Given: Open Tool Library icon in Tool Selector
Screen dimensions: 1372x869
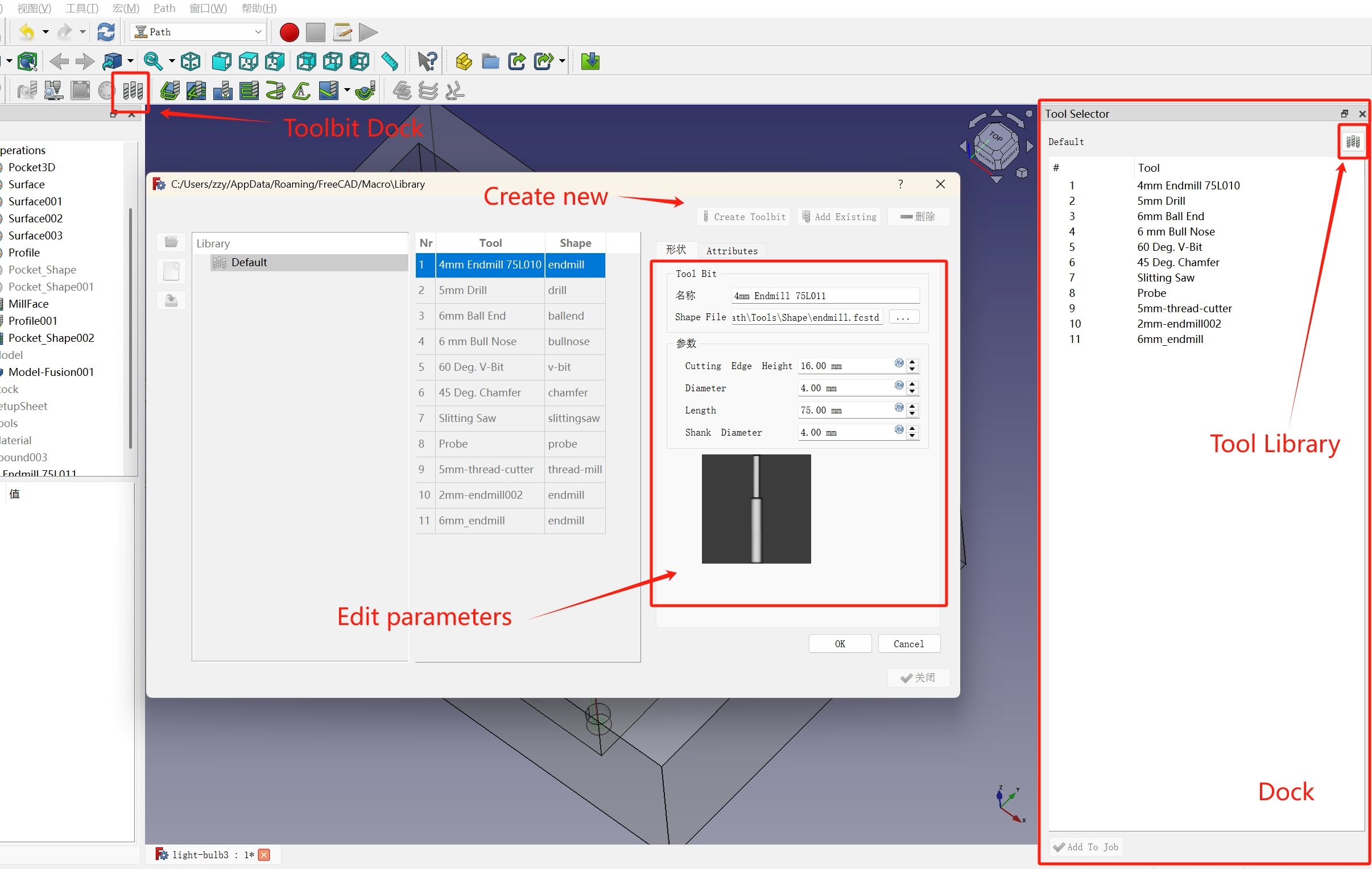Looking at the screenshot, I should tap(1353, 142).
